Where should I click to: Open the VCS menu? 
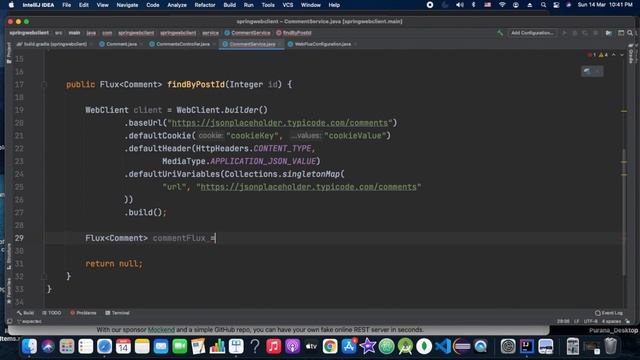click(288, 5)
